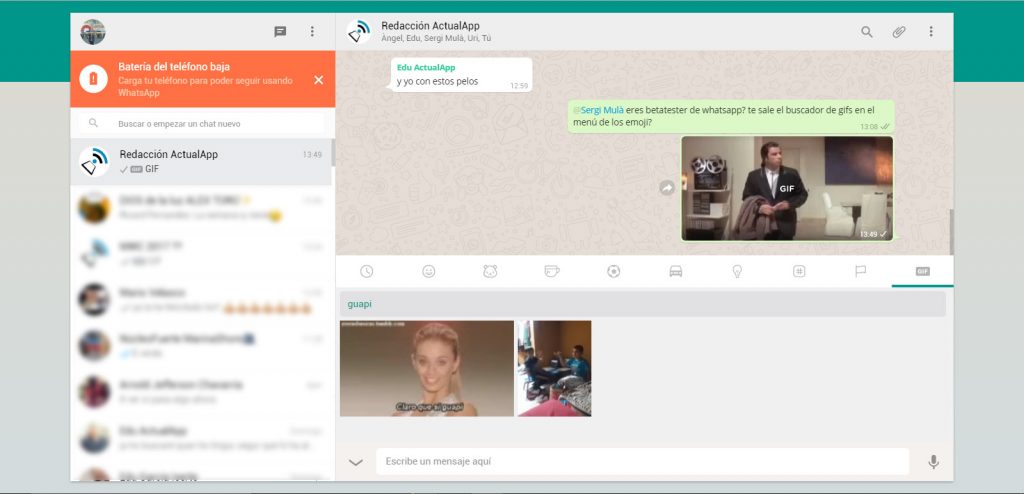
Task: Select the recent emojis clock tab
Action: [x=366, y=271]
